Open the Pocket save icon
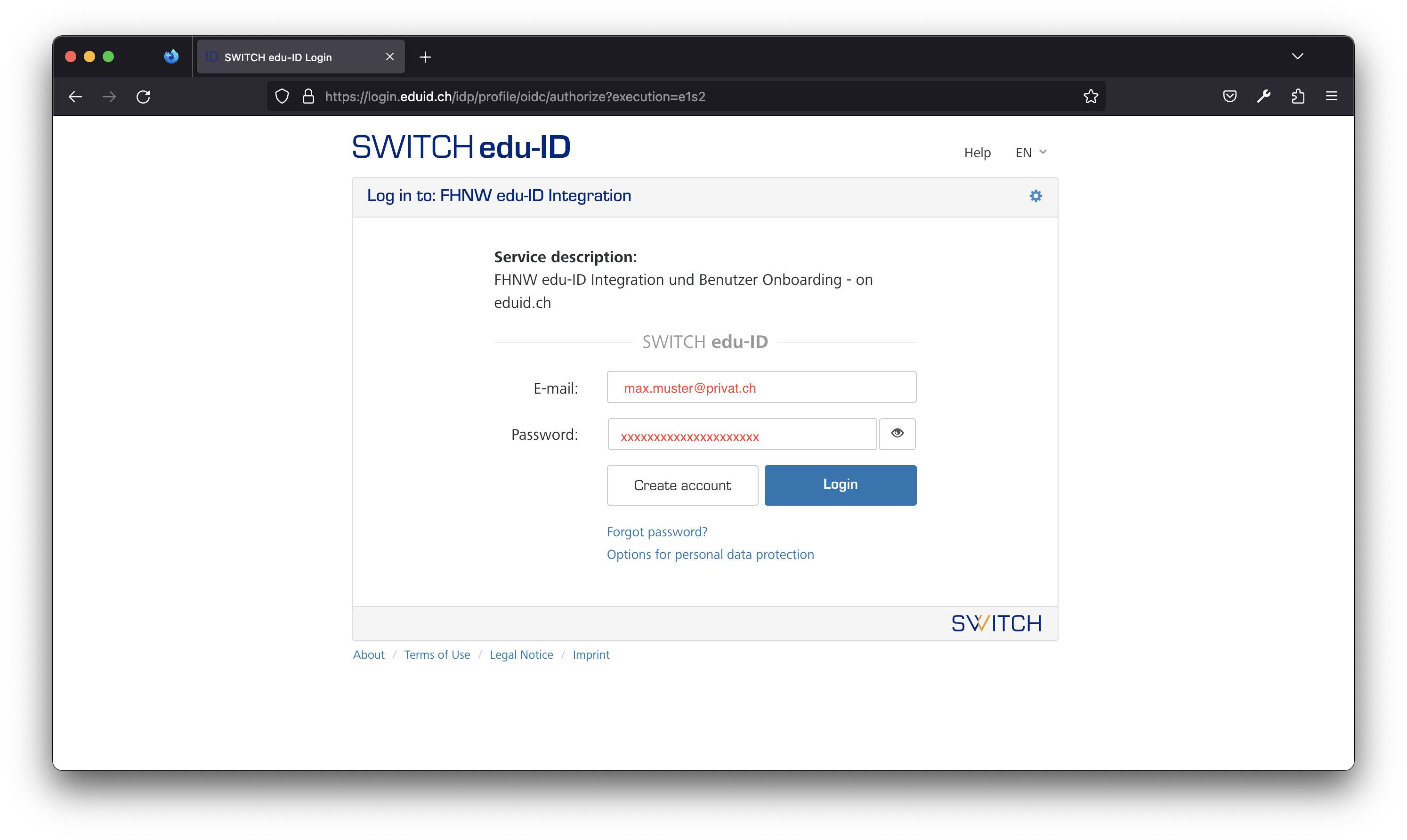The height and width of the screenshot is (840, 1407). [x=1229, y=97]
